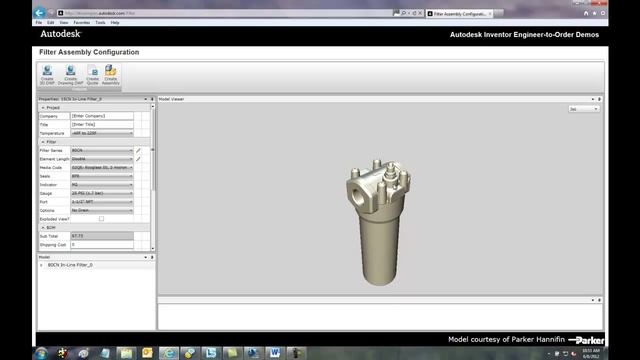Open the Media Code dropdown
This screenshot has width=640, height=360.
[102, 167]
